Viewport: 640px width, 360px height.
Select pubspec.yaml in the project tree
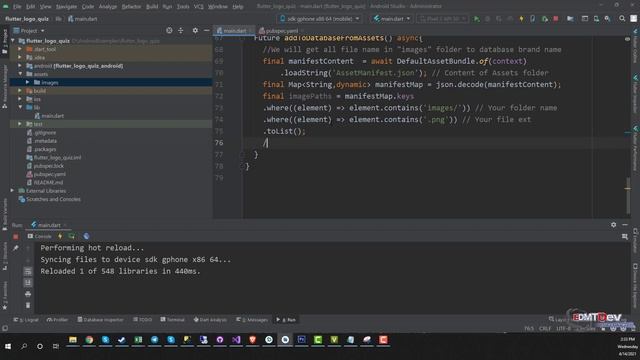tap(50, 174)
